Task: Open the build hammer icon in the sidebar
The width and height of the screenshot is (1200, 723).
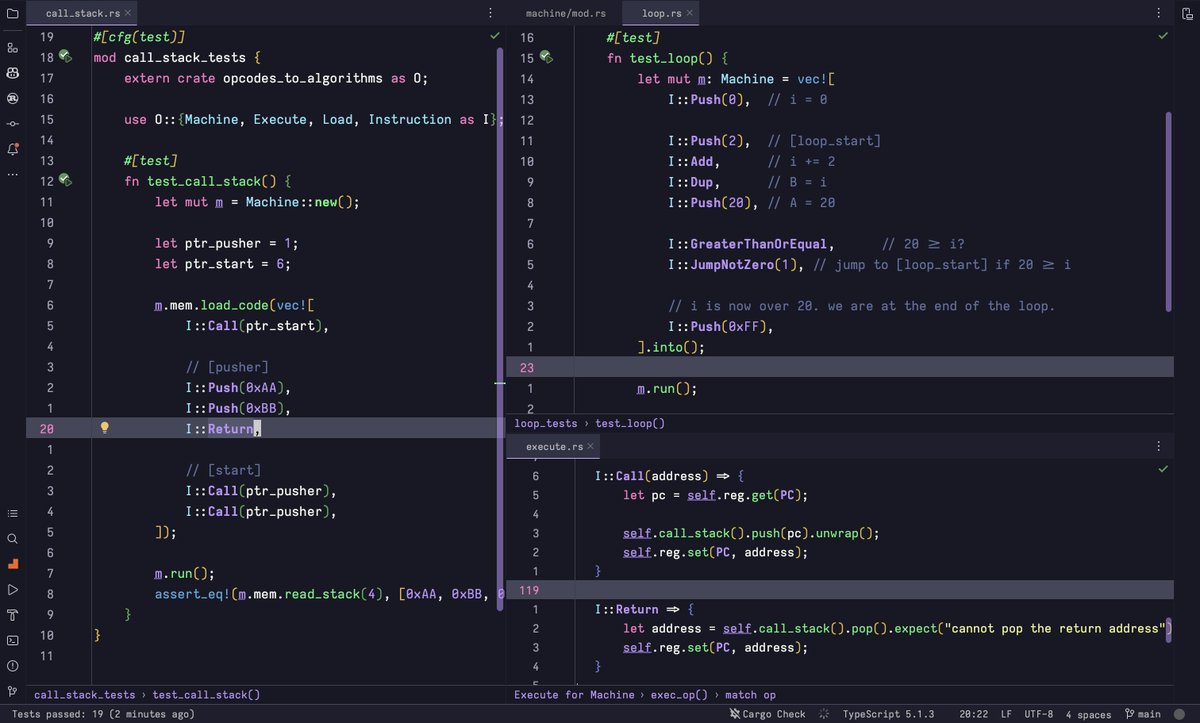Action: pyautogui.click(x=13, y=615)
